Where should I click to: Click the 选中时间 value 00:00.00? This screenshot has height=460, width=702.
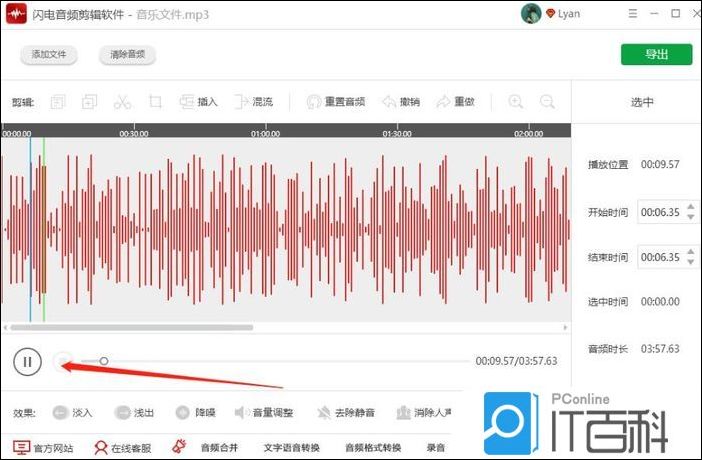point(660,301)
